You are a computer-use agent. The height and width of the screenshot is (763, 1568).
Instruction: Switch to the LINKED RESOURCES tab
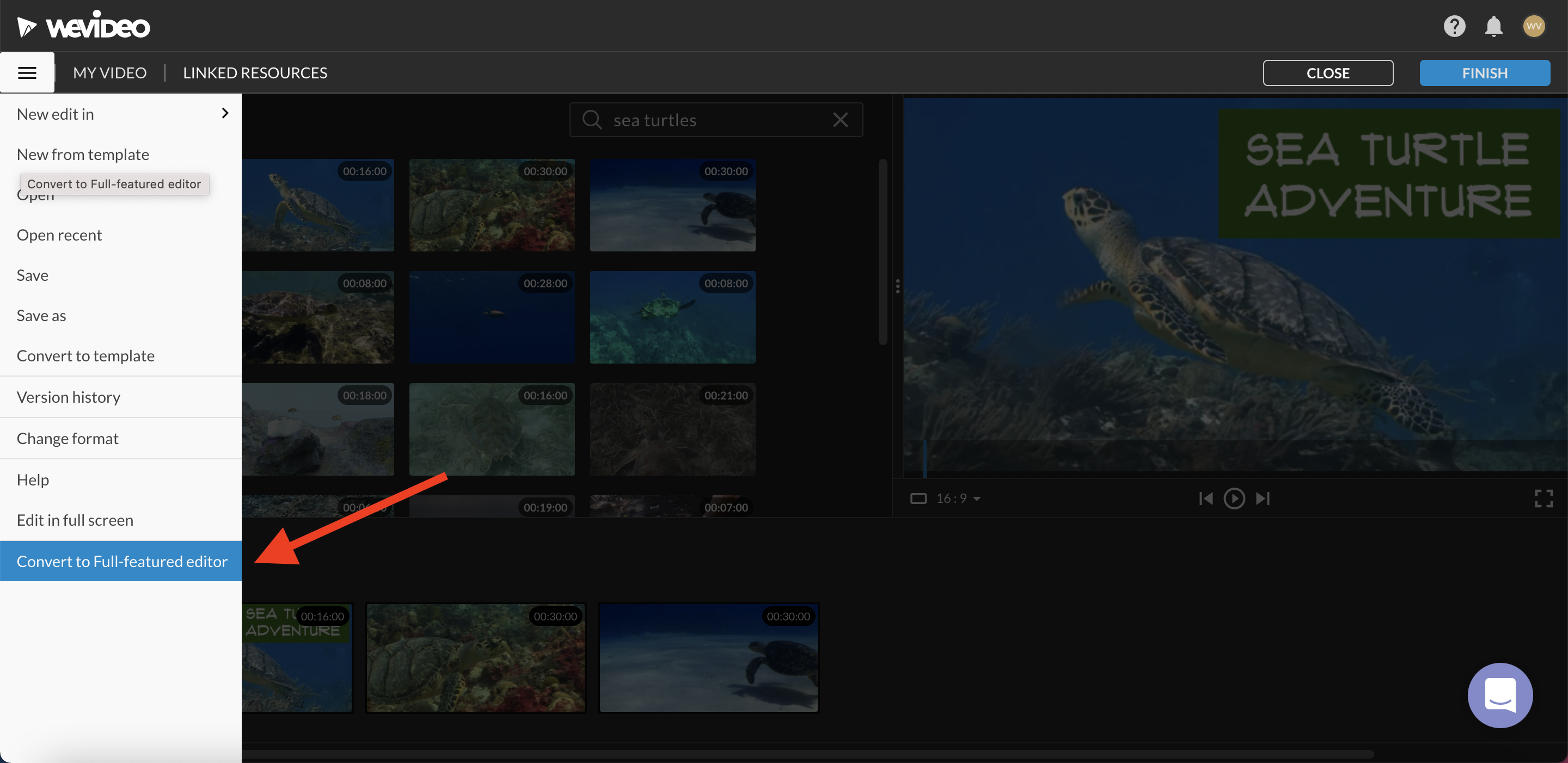pos(254,72)
